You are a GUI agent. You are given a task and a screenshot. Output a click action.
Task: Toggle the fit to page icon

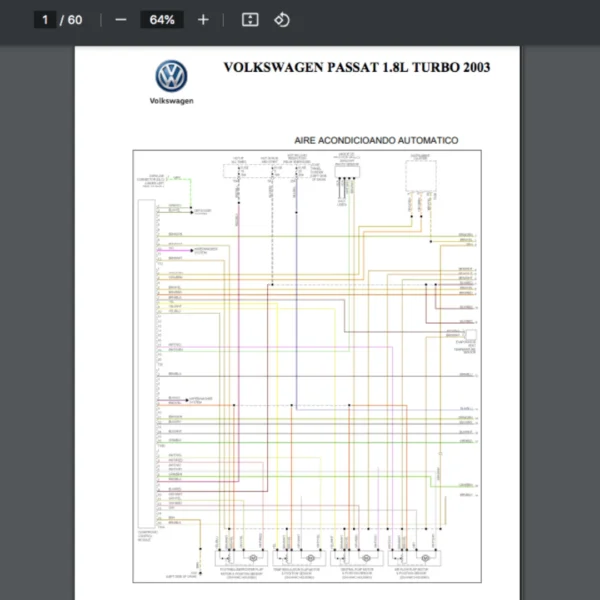pyautogui.click(x=250, y=20)
